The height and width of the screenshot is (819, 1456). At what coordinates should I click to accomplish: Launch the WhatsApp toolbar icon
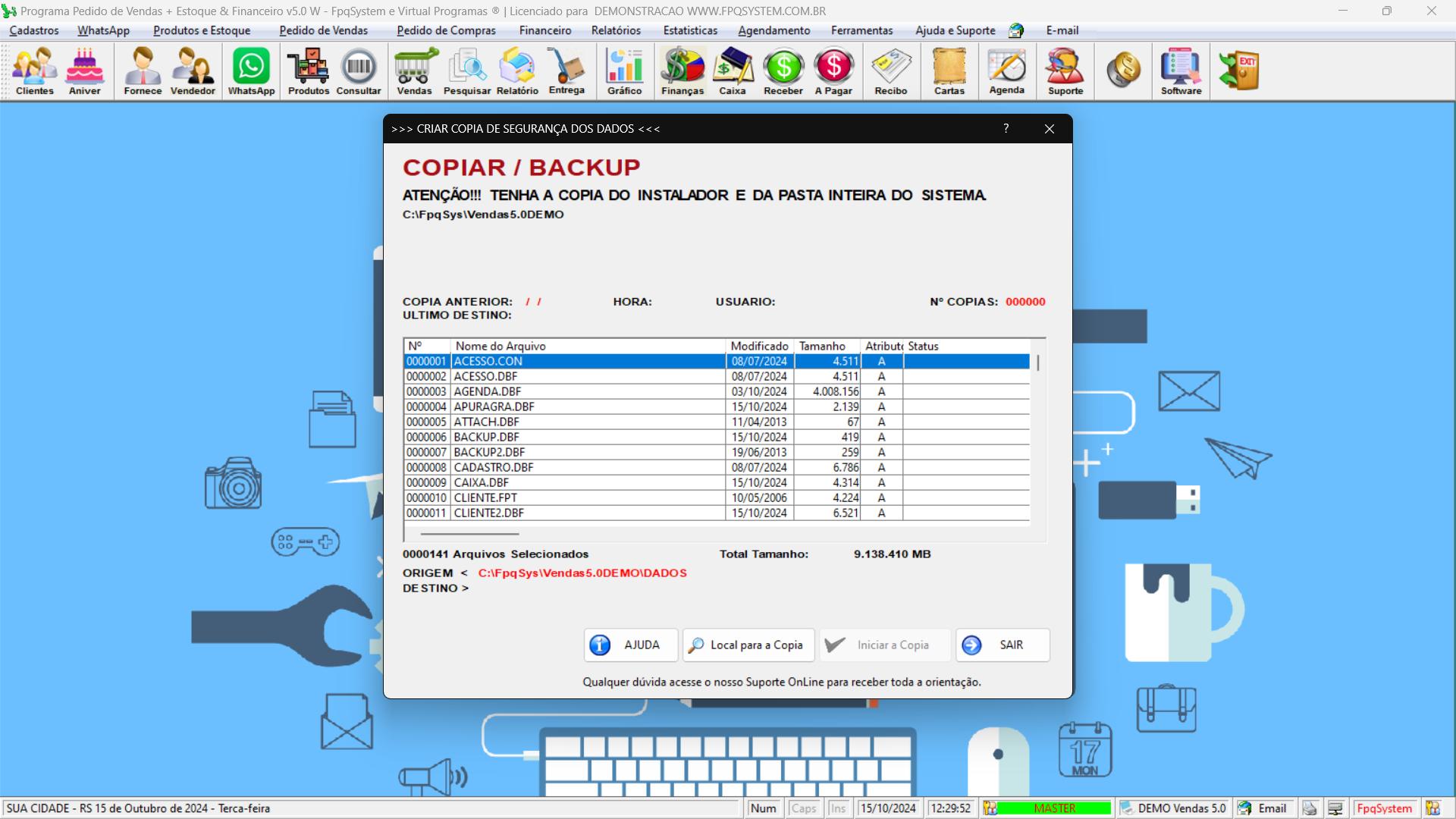click(x=251, y=71)
